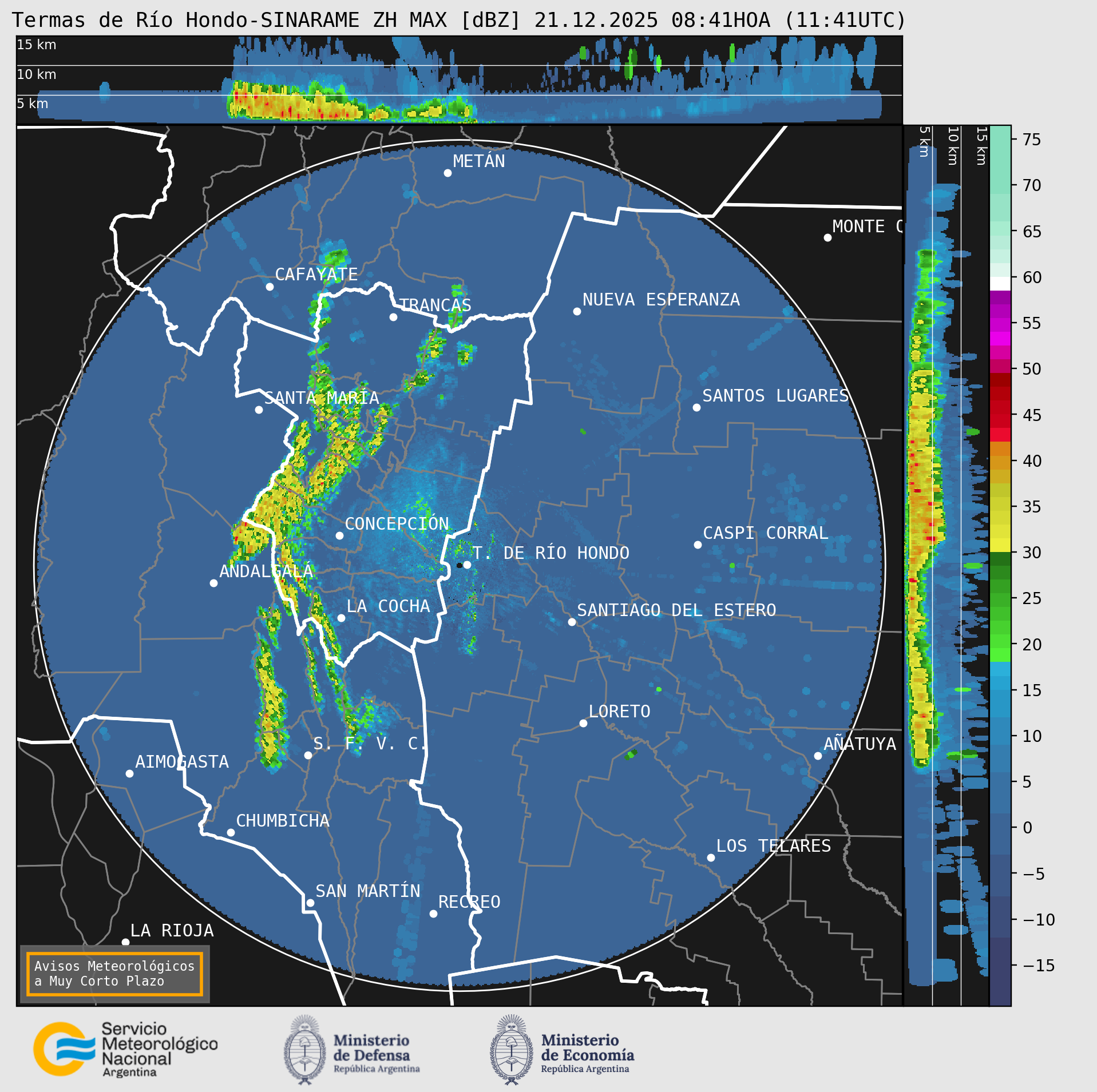Viewport: 1097px width, 1092px height.
Task: Click the ANDALGALÁ marker dot
Action: click(x=213, y=583)
